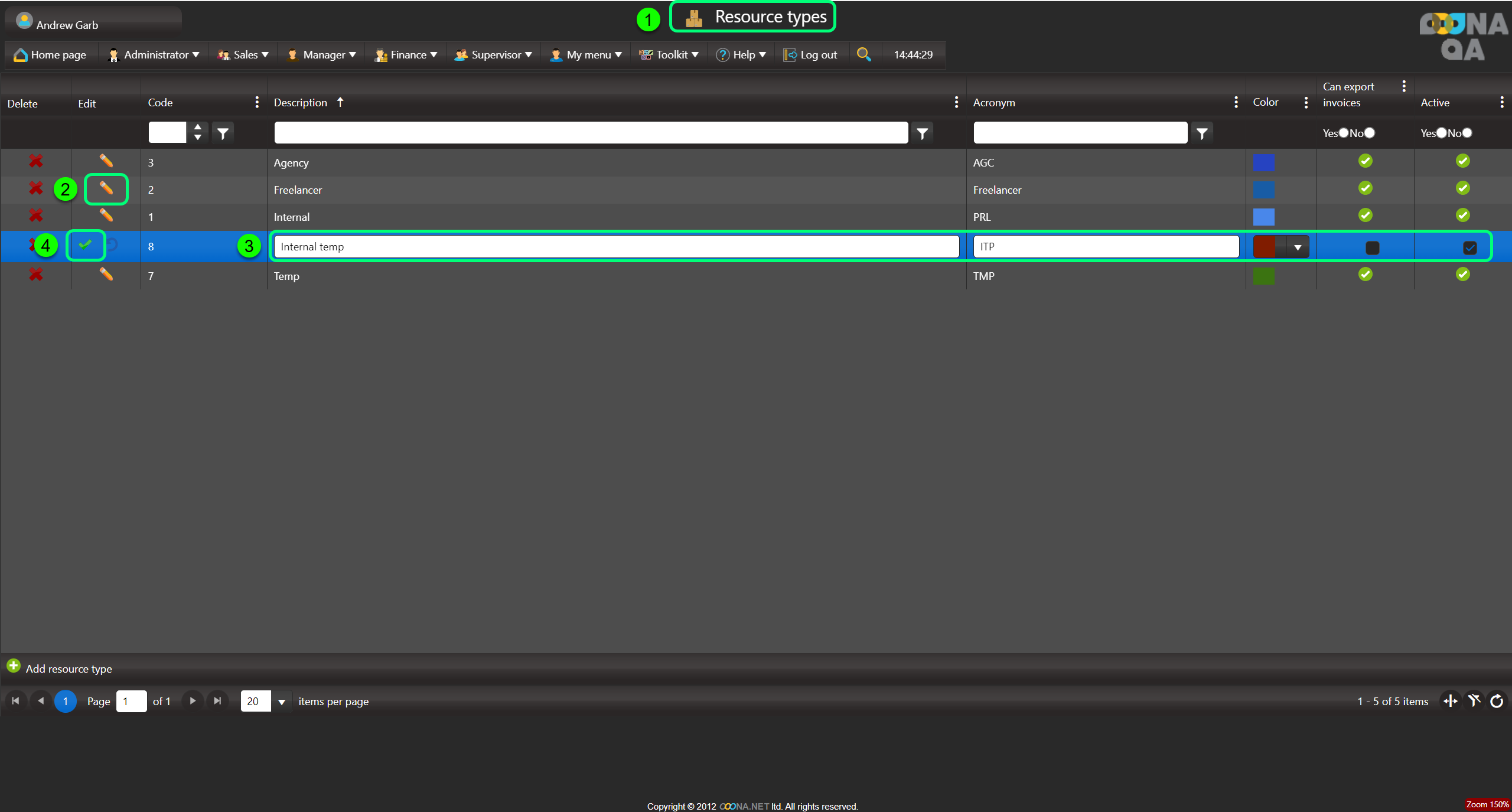Edit the Freelancer row with the pencil icon
Screen dimensions: 1512x812
tap(106, 189)
